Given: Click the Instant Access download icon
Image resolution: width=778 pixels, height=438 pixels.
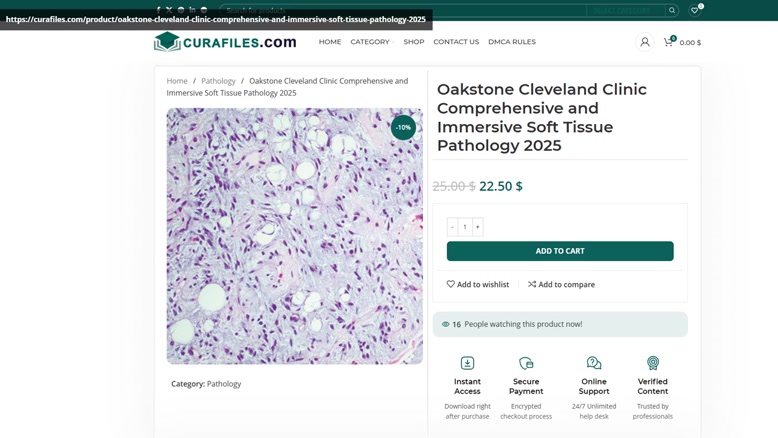Looking at the screenshot, I should (x=467, y=363).
